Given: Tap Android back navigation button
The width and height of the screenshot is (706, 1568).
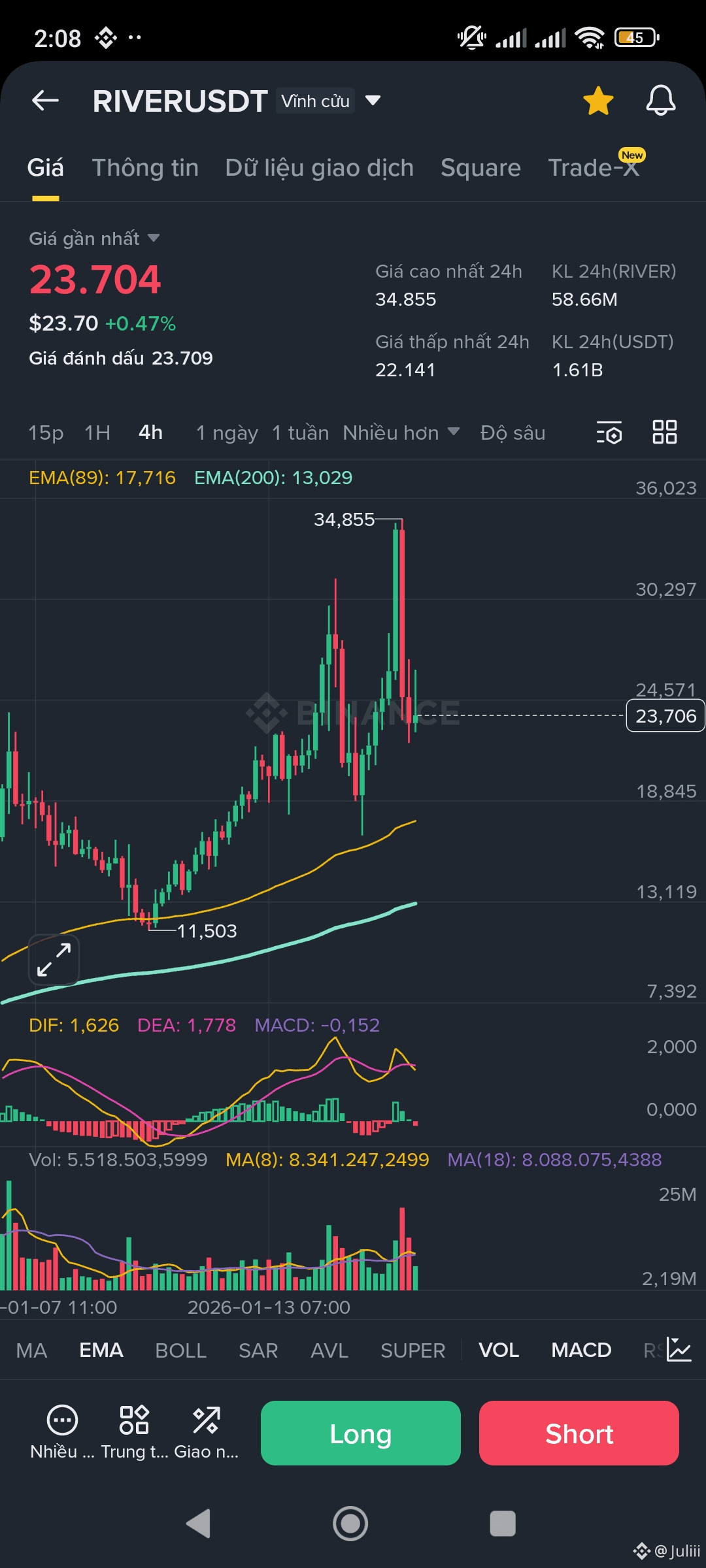Looking at the screenshot, I should coord(198,1524).
